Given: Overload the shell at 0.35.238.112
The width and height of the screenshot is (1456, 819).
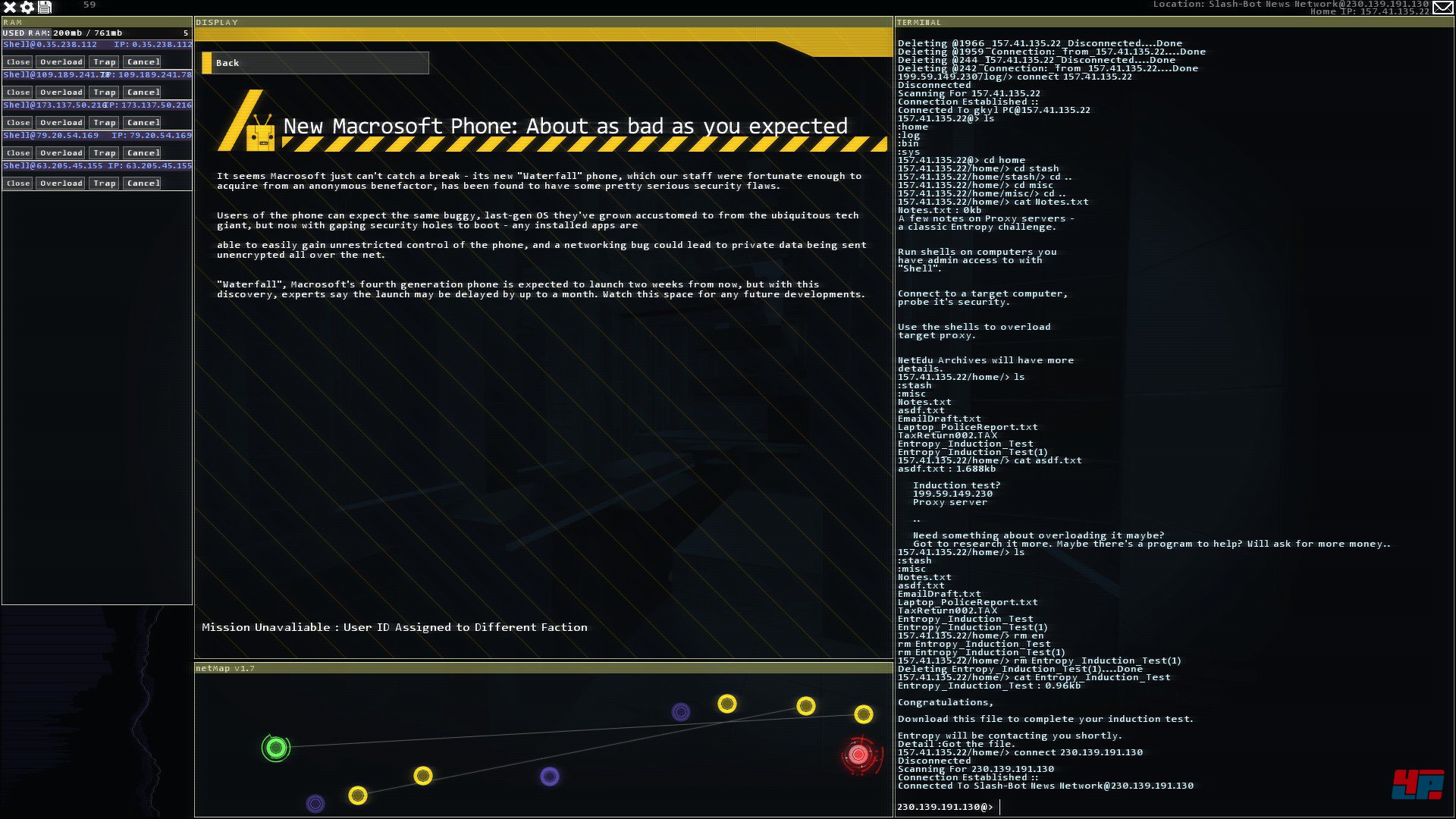Looking at the screenshot, I should [61, 62].
